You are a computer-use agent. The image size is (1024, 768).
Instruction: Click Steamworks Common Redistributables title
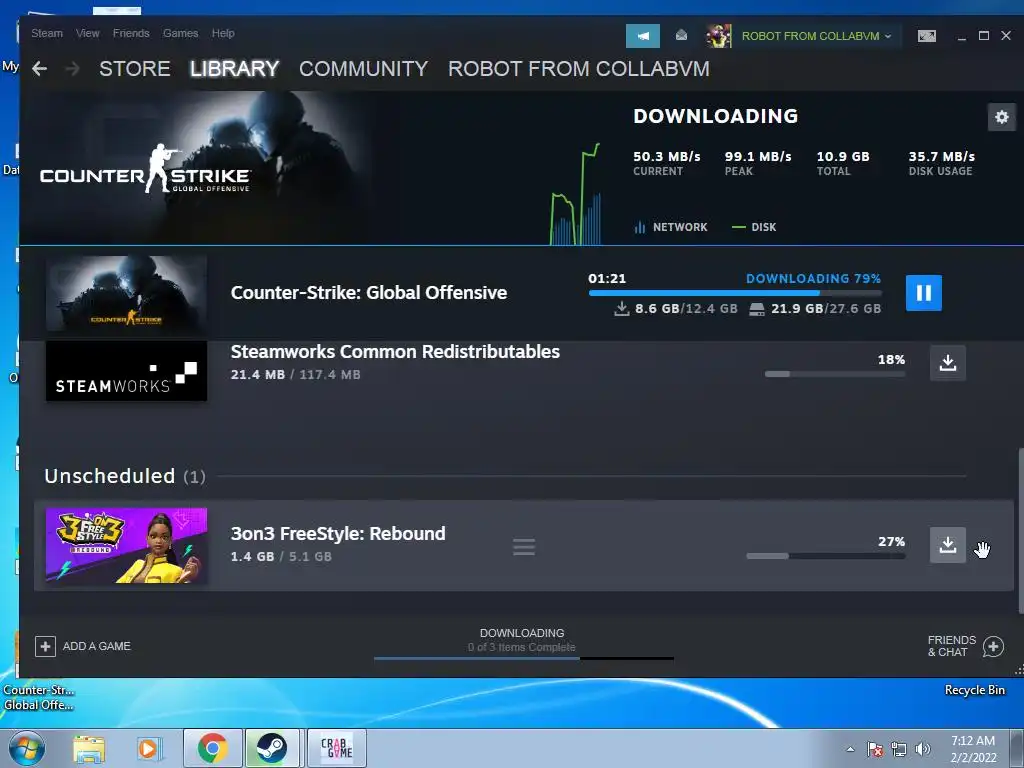point(395,351)
